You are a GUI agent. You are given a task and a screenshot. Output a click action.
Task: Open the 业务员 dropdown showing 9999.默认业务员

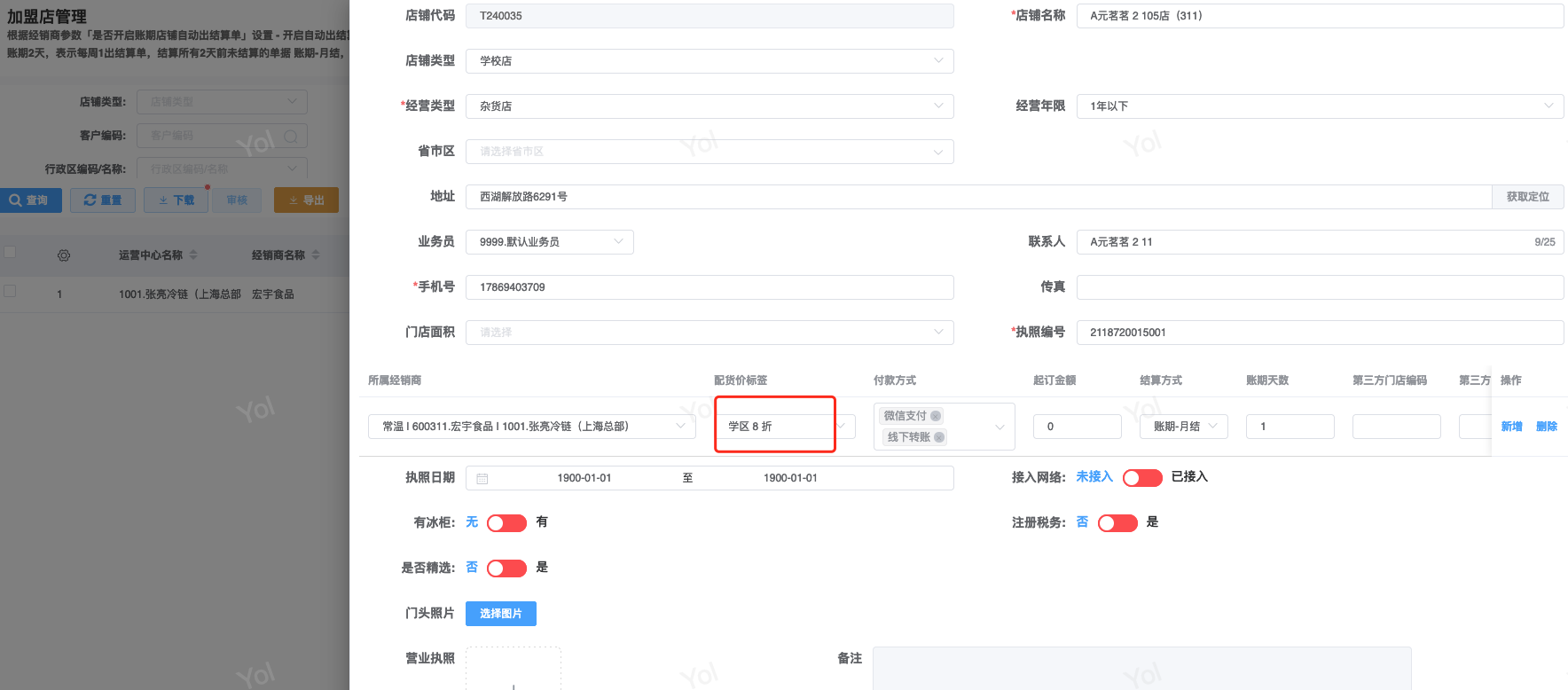(550, 242)
